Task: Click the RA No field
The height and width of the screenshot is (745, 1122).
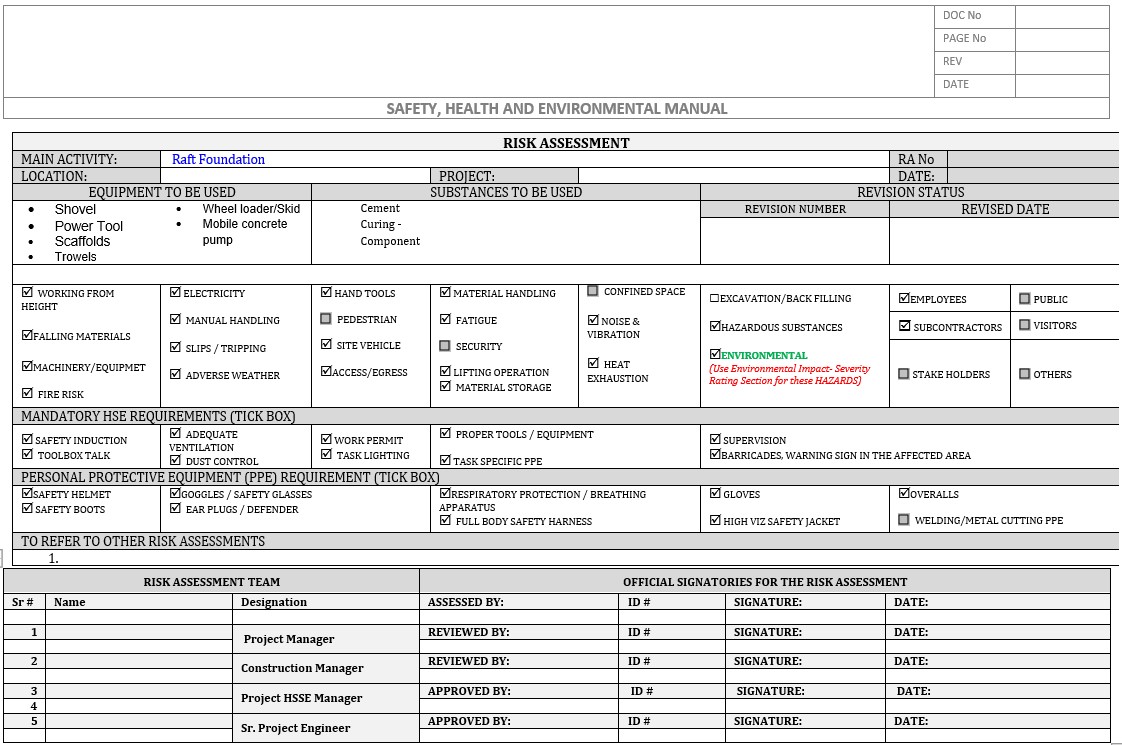Action: click(1030, 159)
